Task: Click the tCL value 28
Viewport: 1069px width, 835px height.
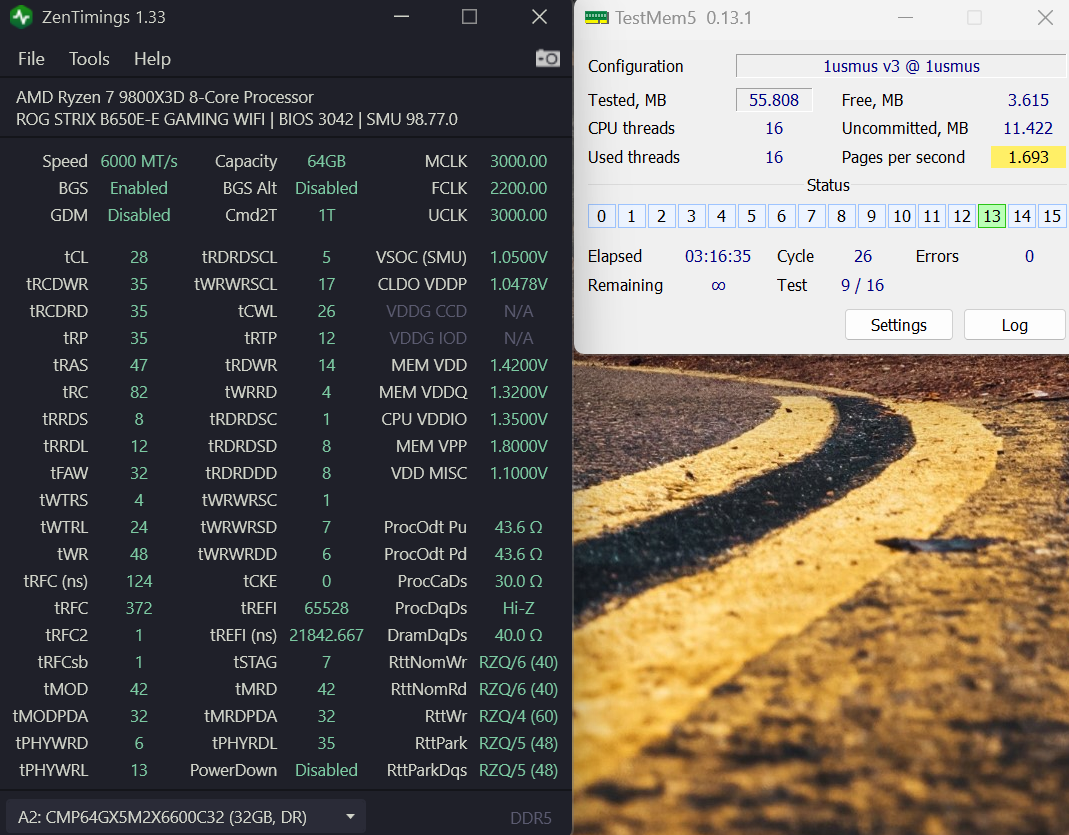Action: point(139,257)
